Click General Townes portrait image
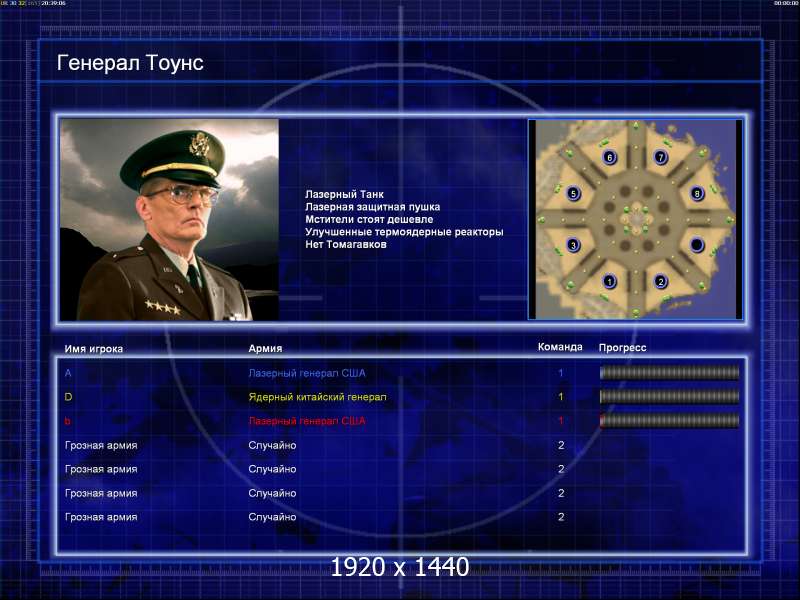800x600 pixels. 169,220
